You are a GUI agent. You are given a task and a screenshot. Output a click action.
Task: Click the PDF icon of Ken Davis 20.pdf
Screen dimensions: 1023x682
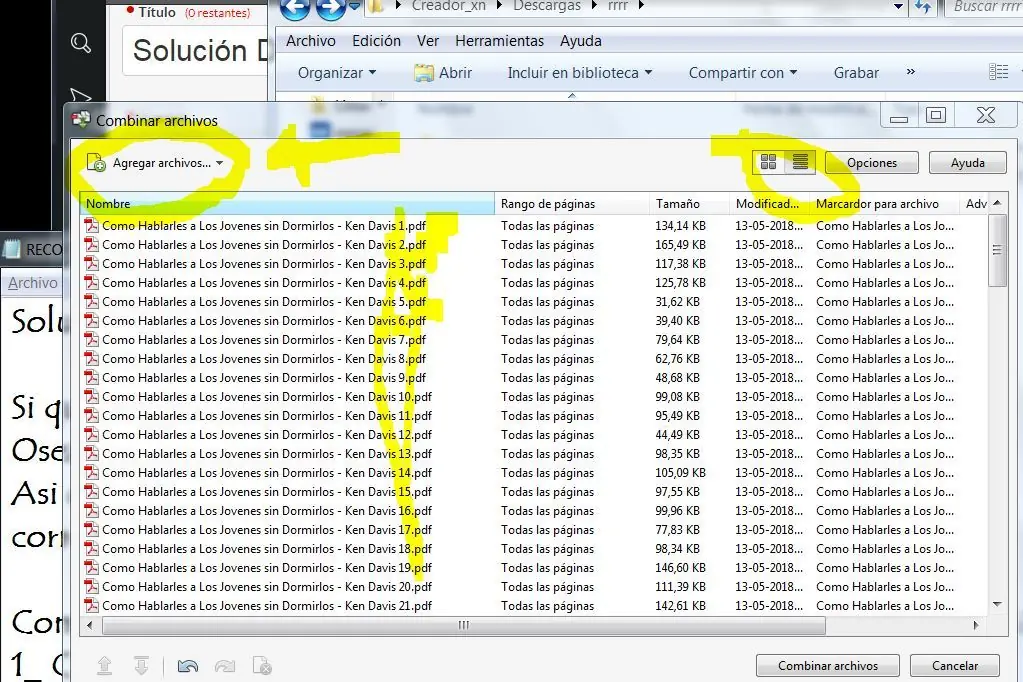91,587
